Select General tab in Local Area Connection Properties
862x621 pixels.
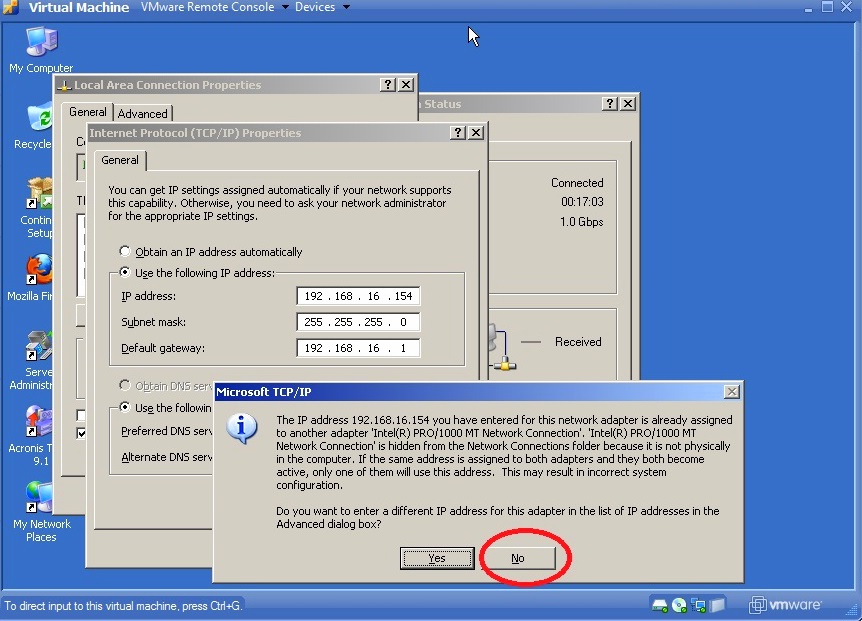[x=87, y=112]
